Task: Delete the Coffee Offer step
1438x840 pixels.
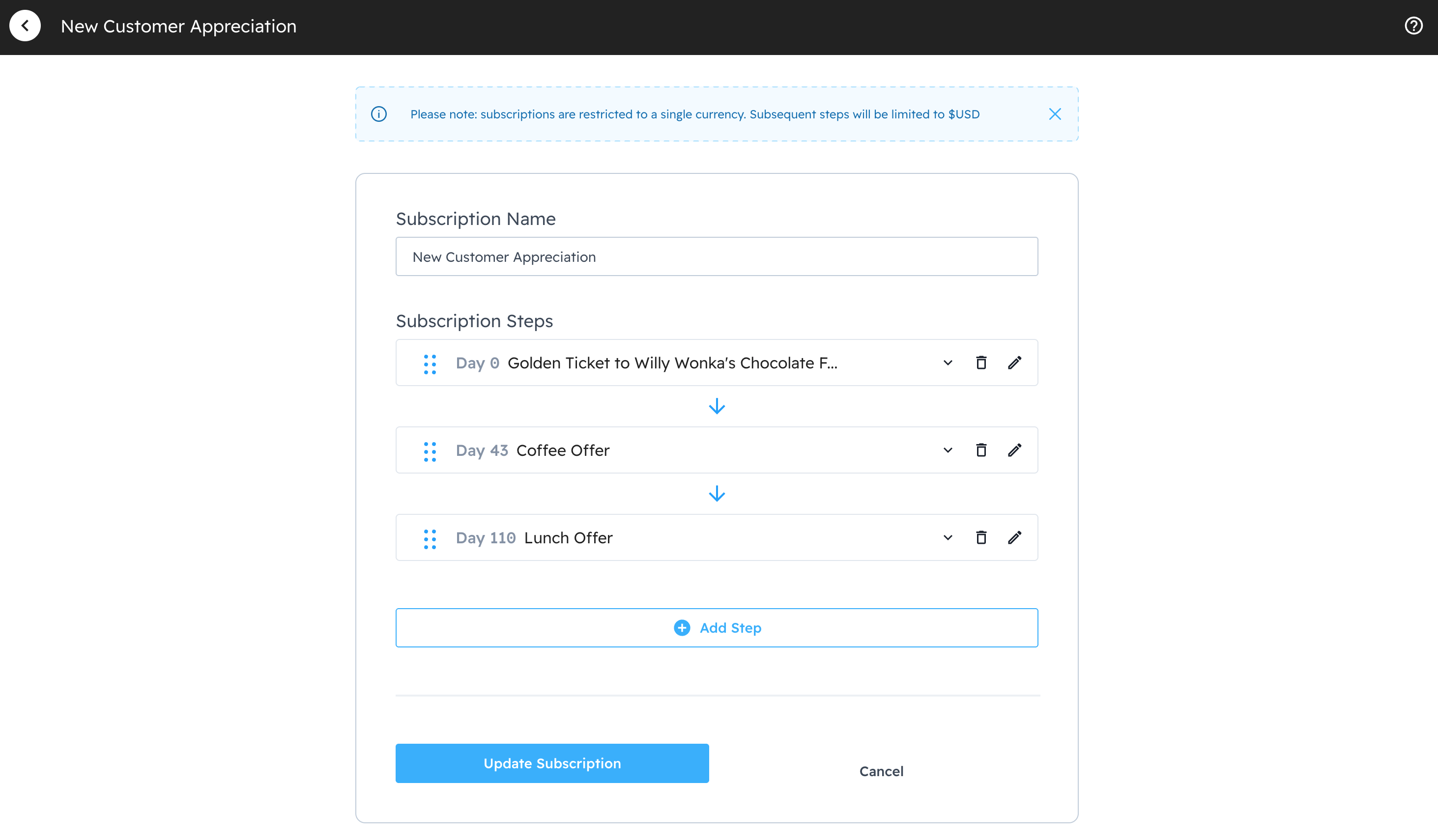Action: click(x=981, y=450)
